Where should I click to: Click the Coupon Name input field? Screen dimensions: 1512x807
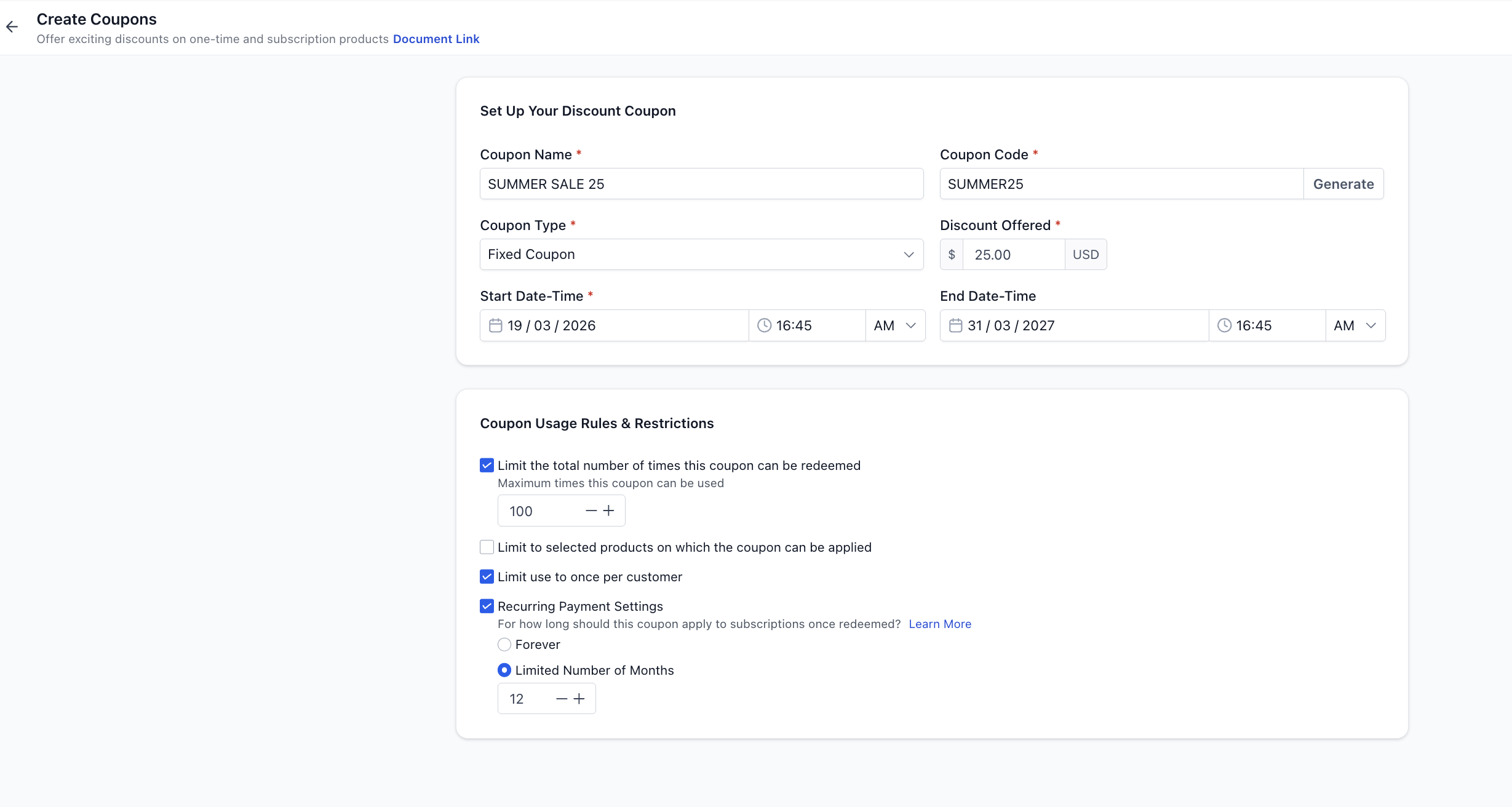701,184
